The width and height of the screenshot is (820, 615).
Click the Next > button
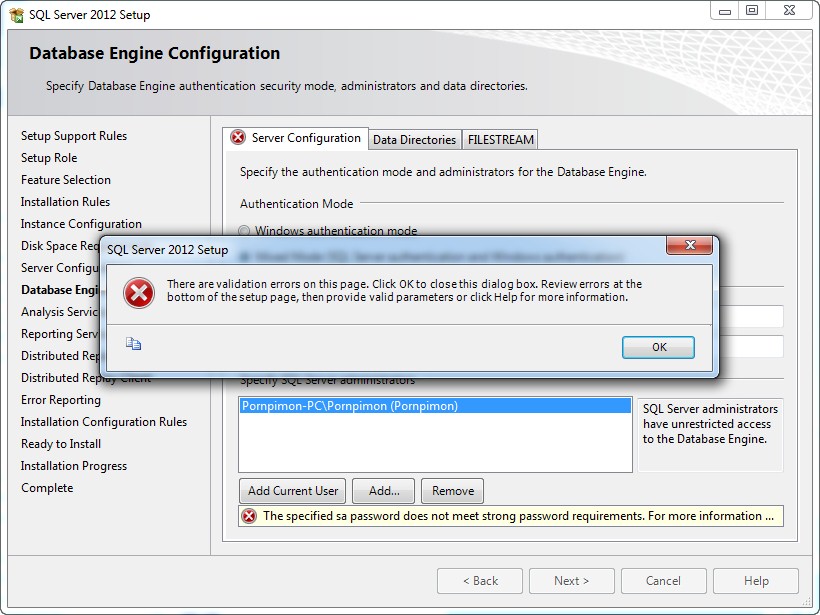point(571,581)
